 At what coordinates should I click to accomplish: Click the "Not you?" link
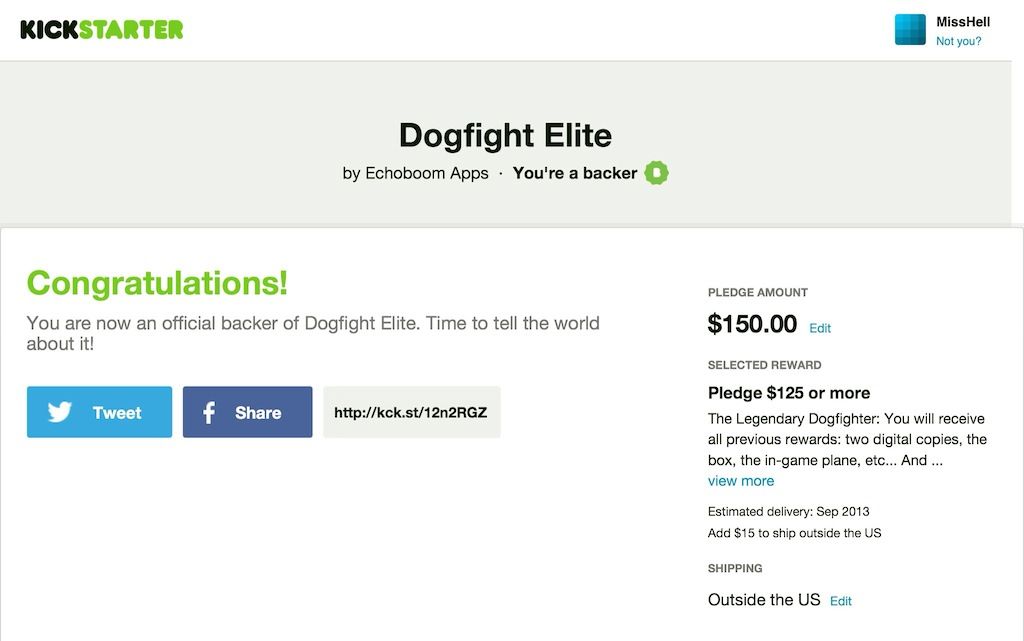click(x=958, y=42)
